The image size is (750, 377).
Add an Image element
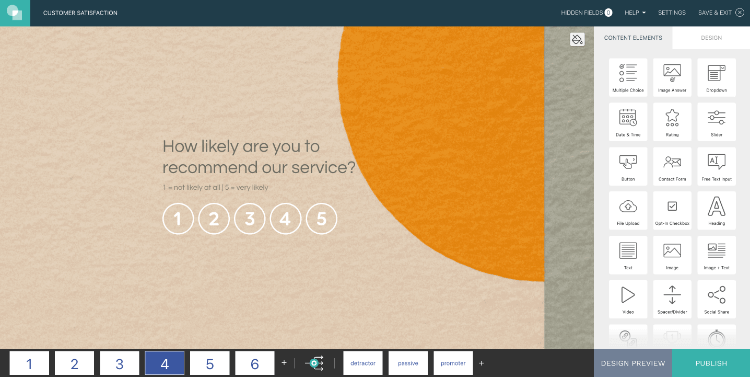coord(672,255)
